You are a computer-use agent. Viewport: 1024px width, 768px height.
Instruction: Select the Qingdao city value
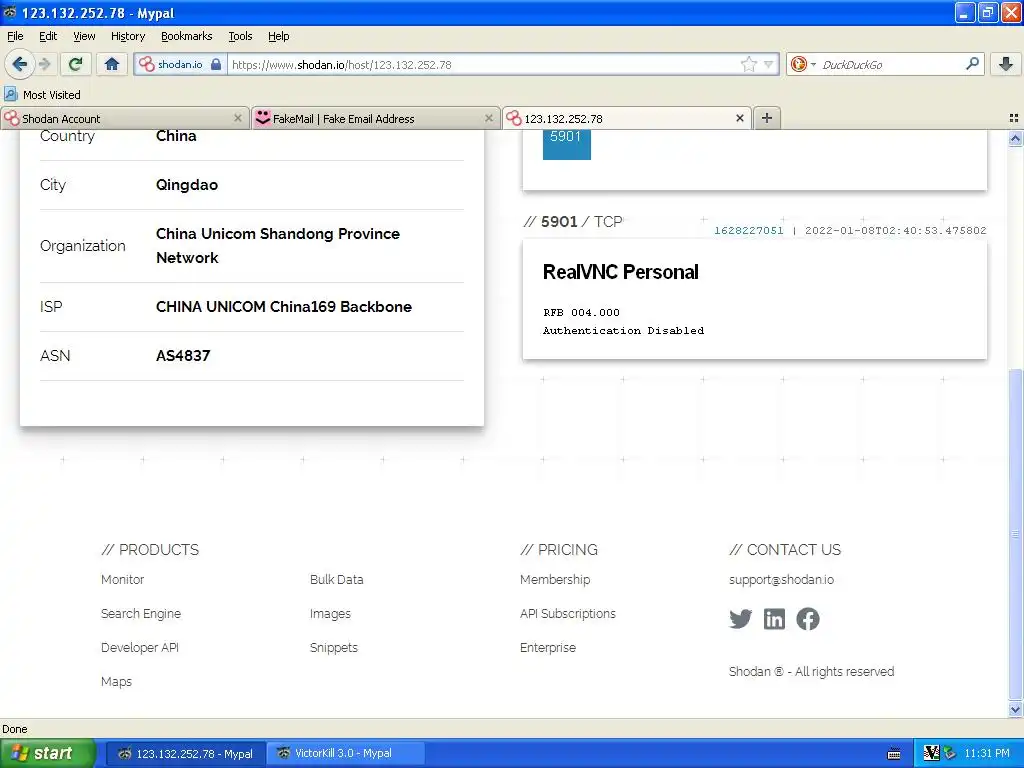click(187, 185)
